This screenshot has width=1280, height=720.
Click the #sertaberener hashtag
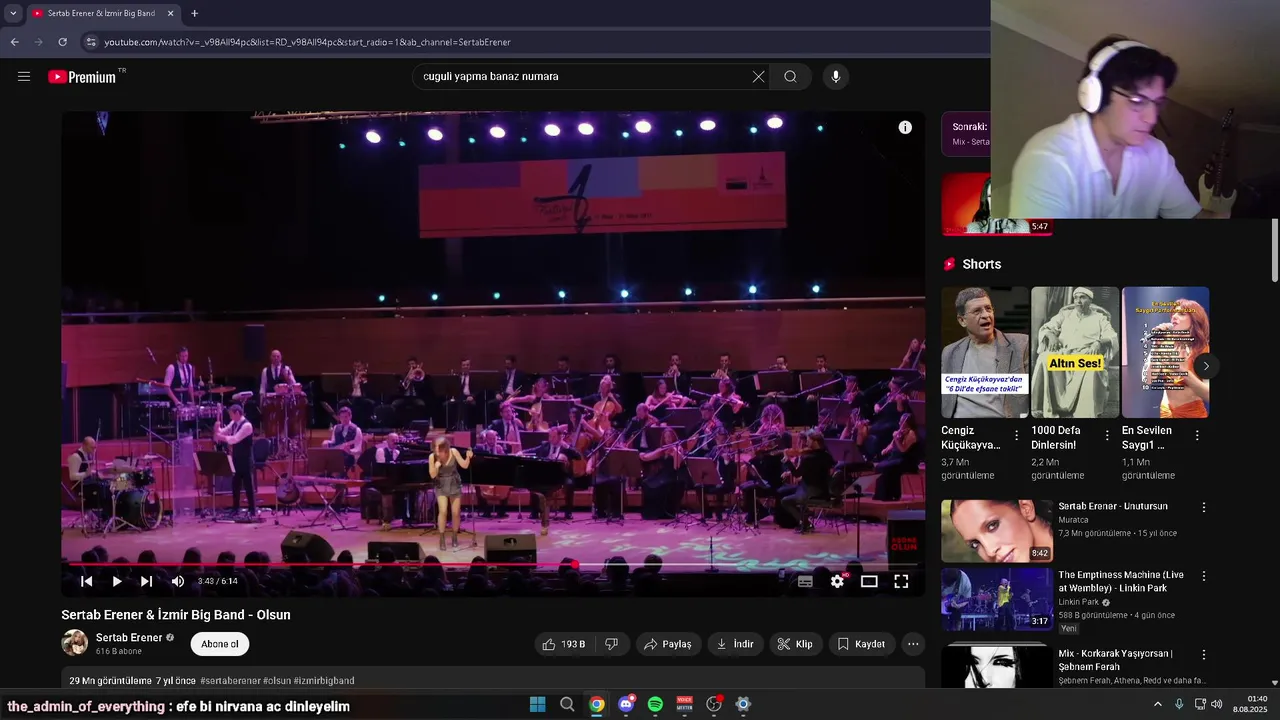tap(230, 681)
